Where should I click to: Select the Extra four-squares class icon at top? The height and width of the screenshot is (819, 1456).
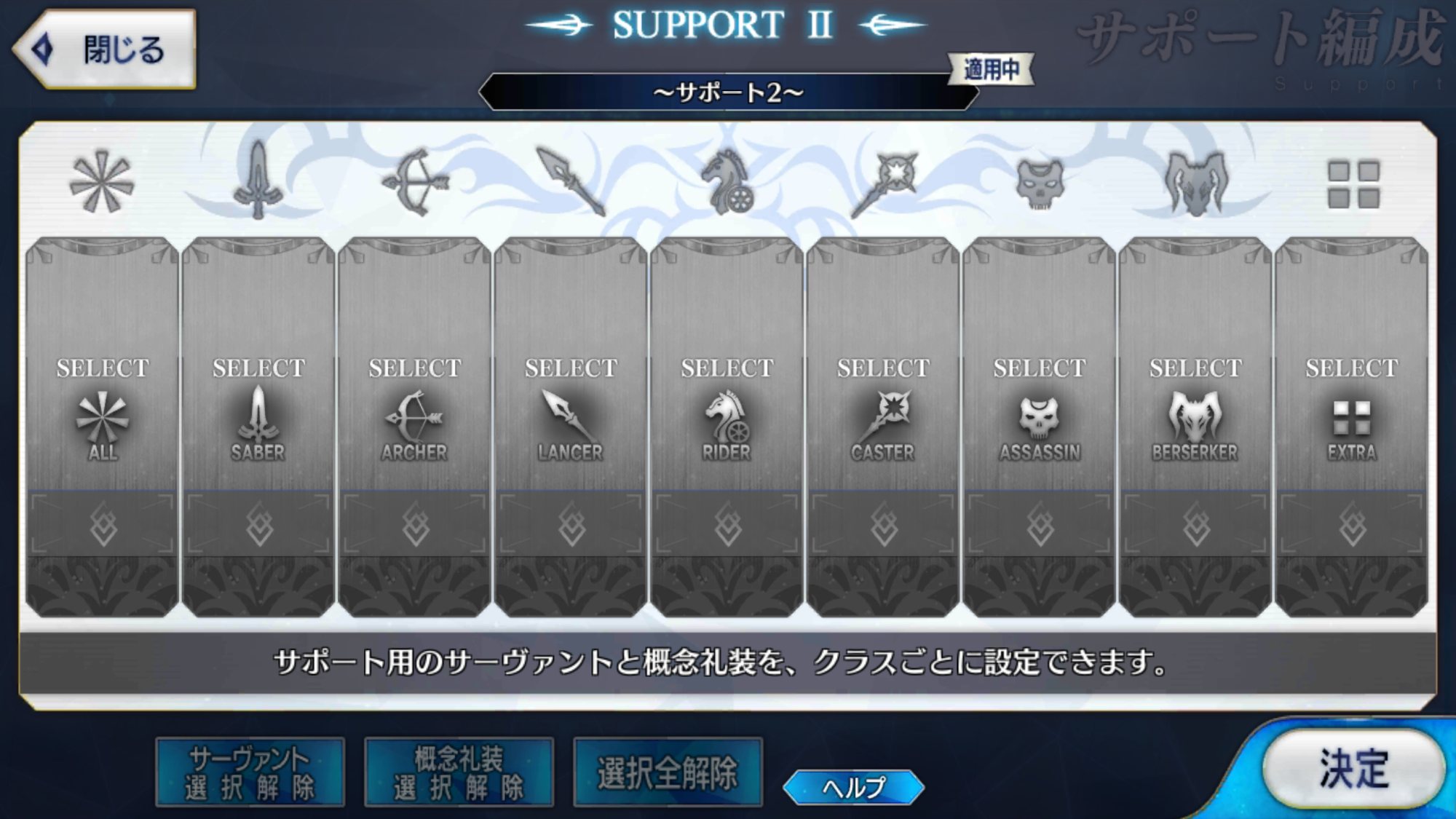[1353, 185]
